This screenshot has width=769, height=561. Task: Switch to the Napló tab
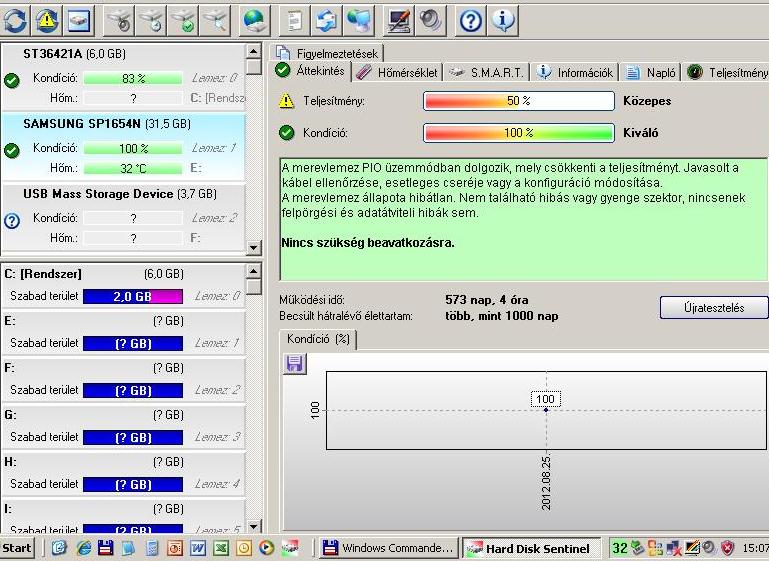coord(650,73)
